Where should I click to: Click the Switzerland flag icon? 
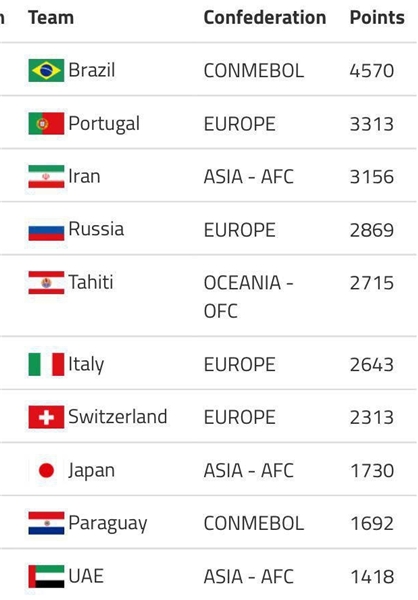46,417
